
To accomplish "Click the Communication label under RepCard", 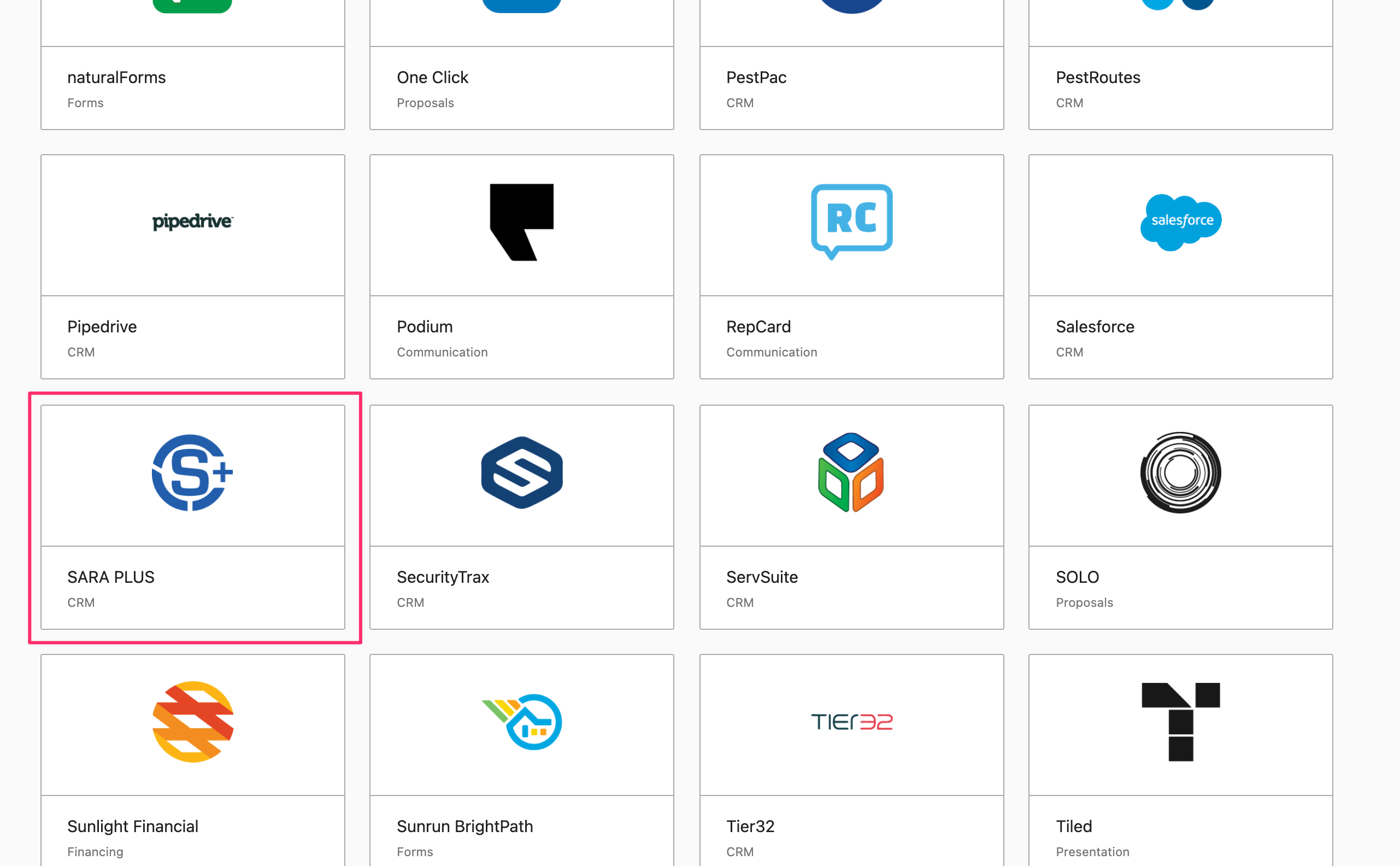I will coord(772,352).
